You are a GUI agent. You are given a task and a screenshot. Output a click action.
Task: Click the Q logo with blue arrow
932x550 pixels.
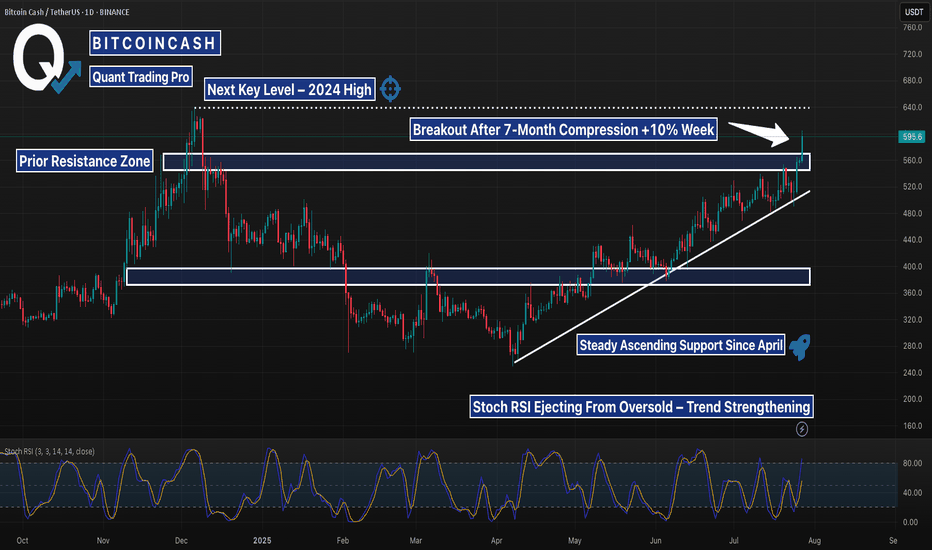[46, 58]
